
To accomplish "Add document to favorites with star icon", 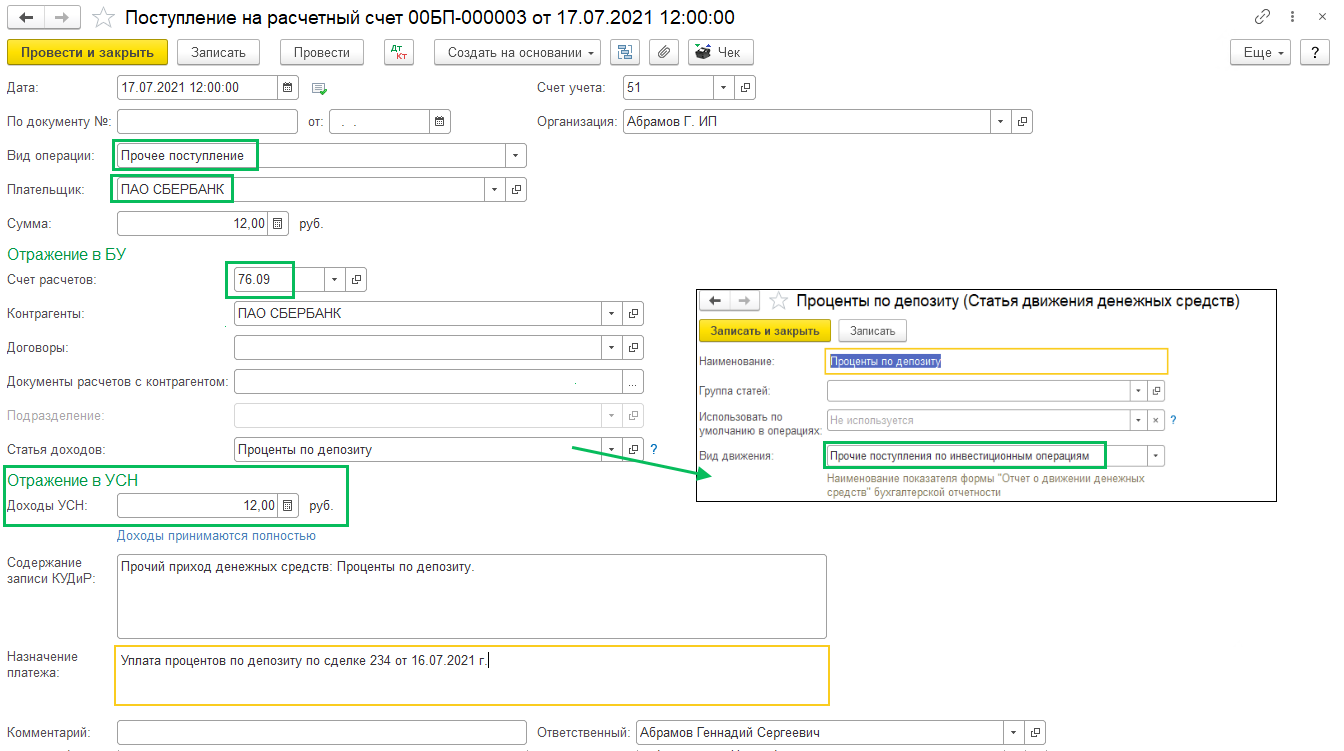I will click(x=102, y=18).
